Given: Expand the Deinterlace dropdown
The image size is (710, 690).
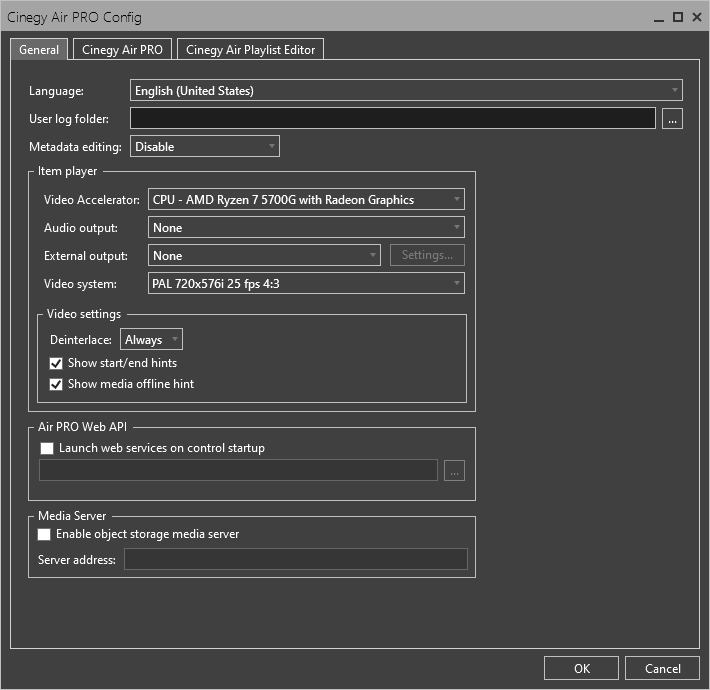Looking at the screenshot, I should (151, 339).
